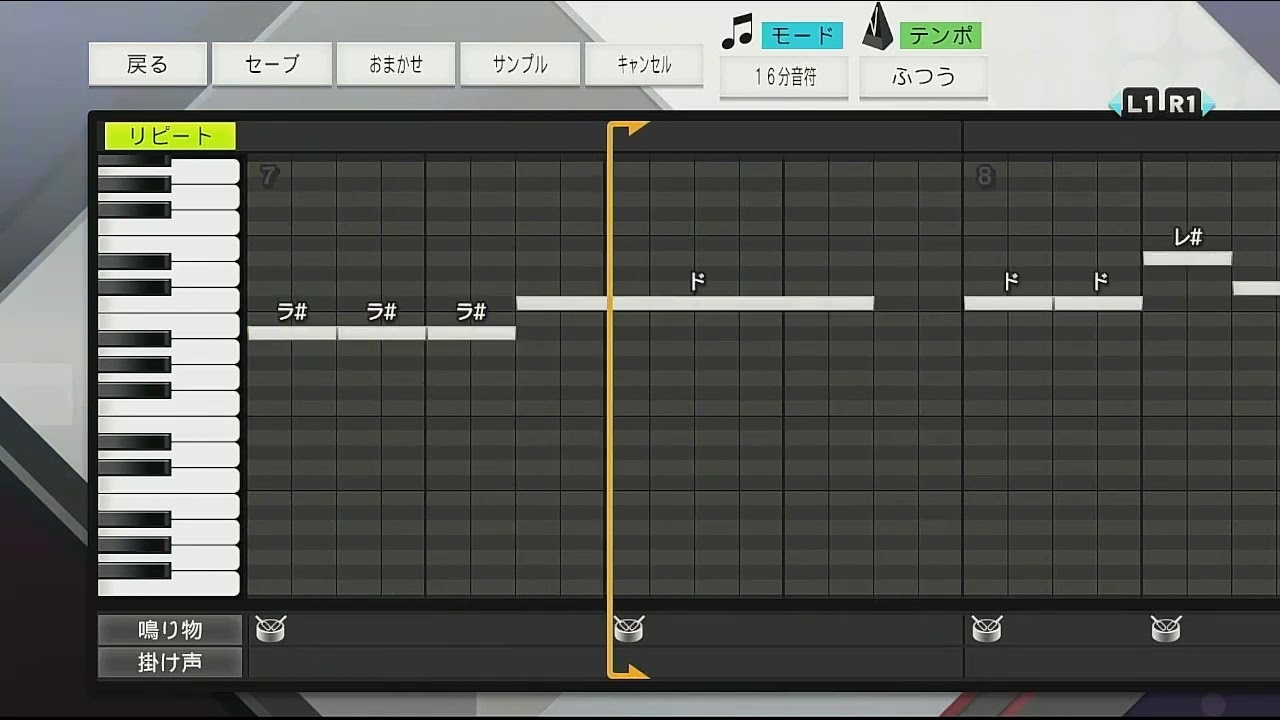Viewport: 1280px width, 720px height.
Task: Select the drum icon at the playhead
Action: 629,629
